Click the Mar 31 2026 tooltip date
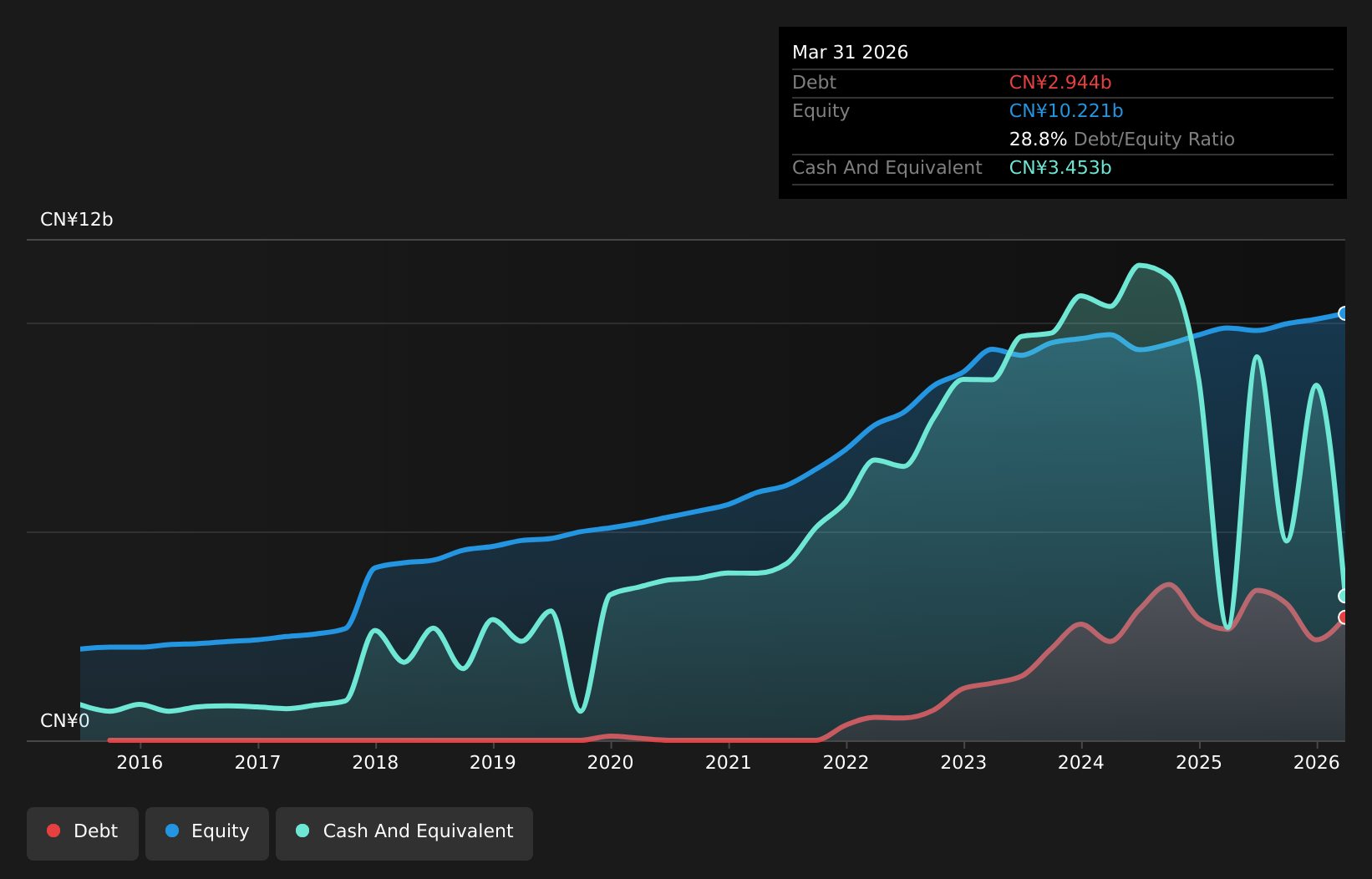 point(850,53)
